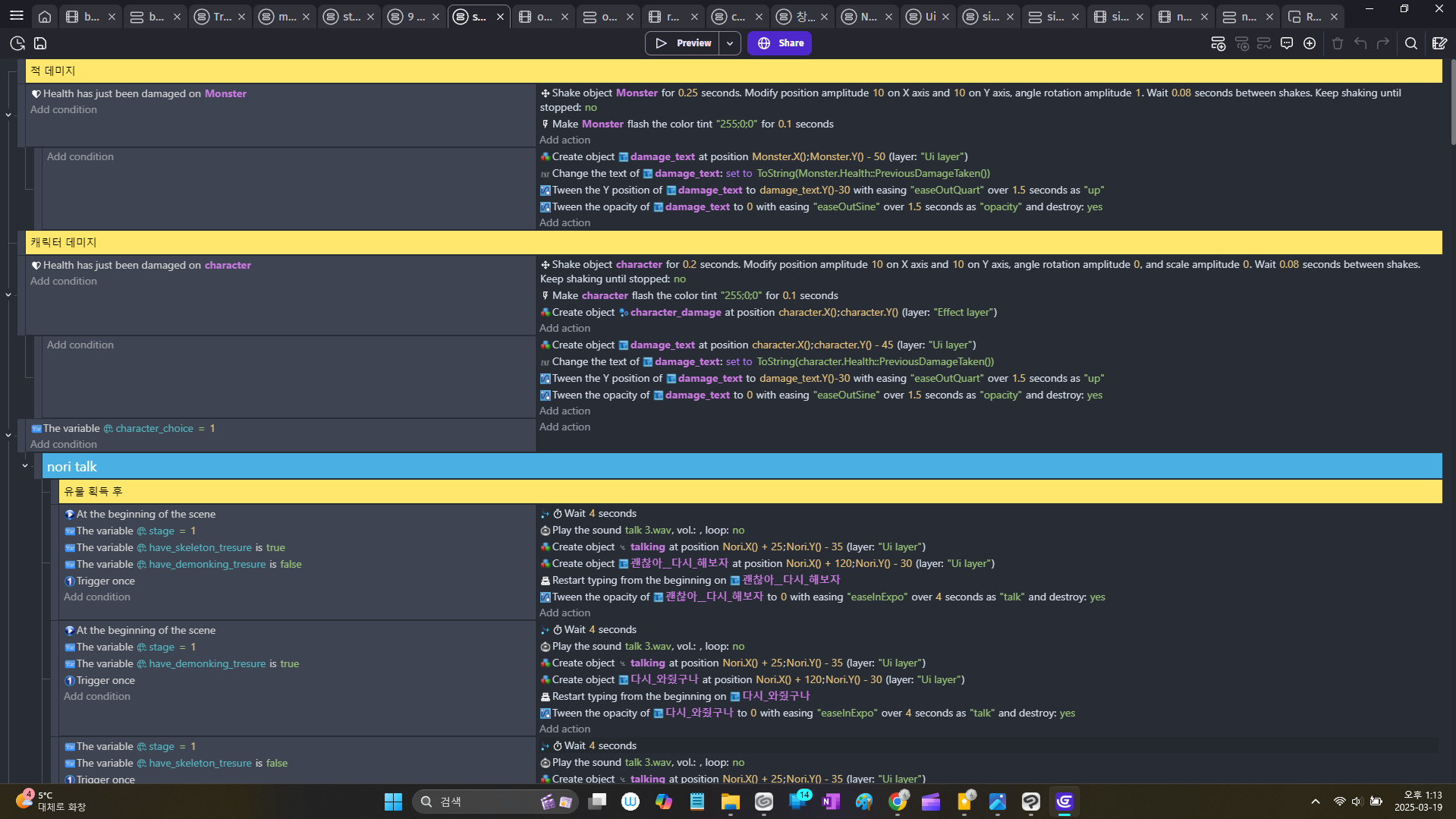
Task: Add action below Create character_damage action
Action: (564, 328)
